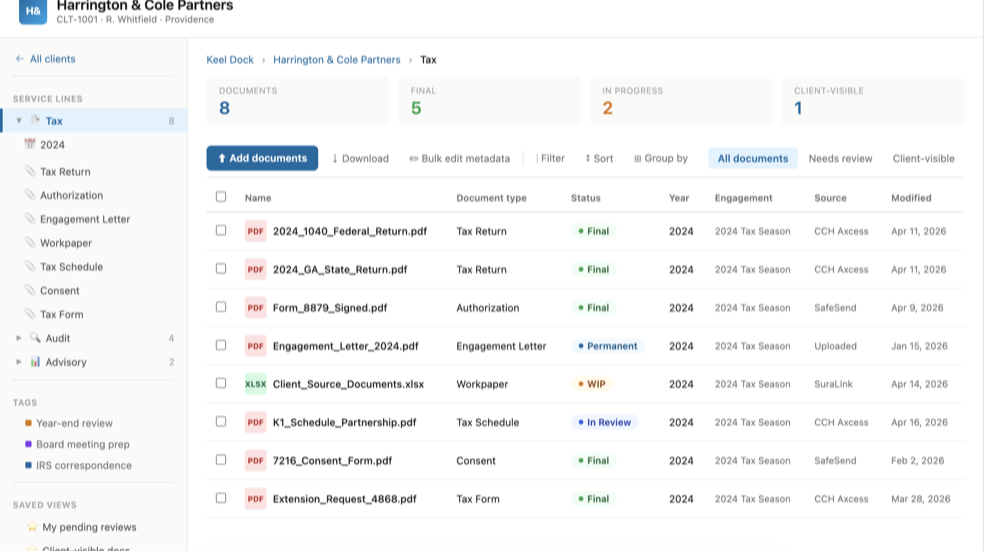Switch to All documents tab
Viewport: 984px width, 551px height.
coord(752,158)
